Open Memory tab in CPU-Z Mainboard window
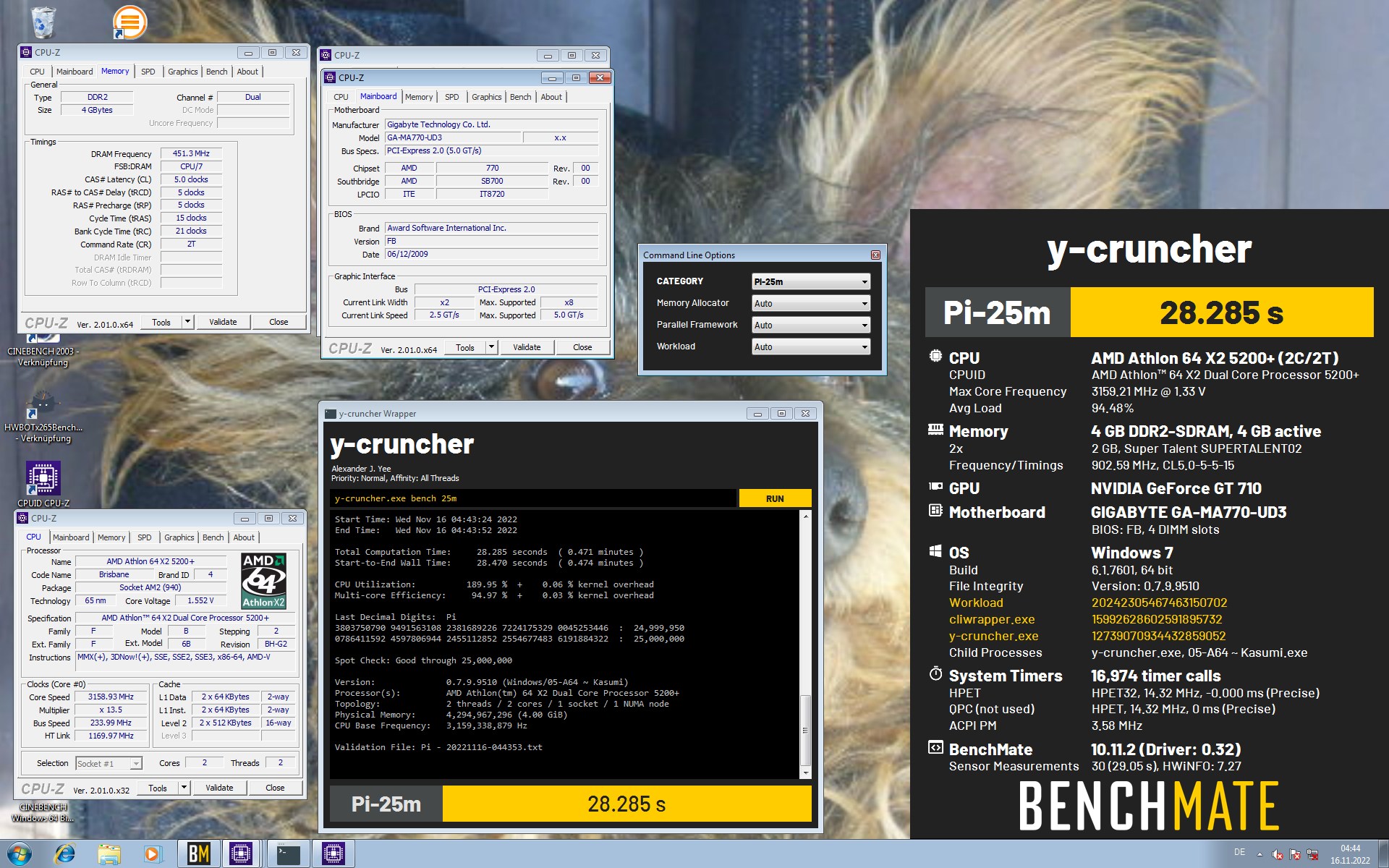The image size is (1389, 868). point(419,97)
